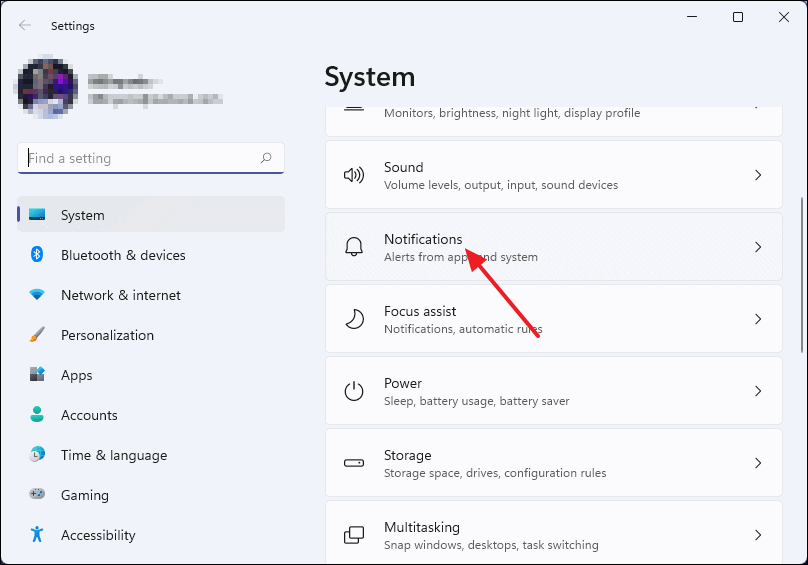Open Storage settings page
Viewport: 808px width, 565px height.
click(554, 463)
